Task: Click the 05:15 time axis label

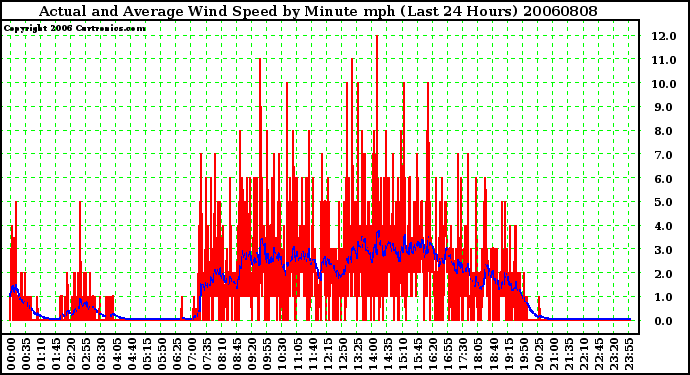Action: click(146, 354)
